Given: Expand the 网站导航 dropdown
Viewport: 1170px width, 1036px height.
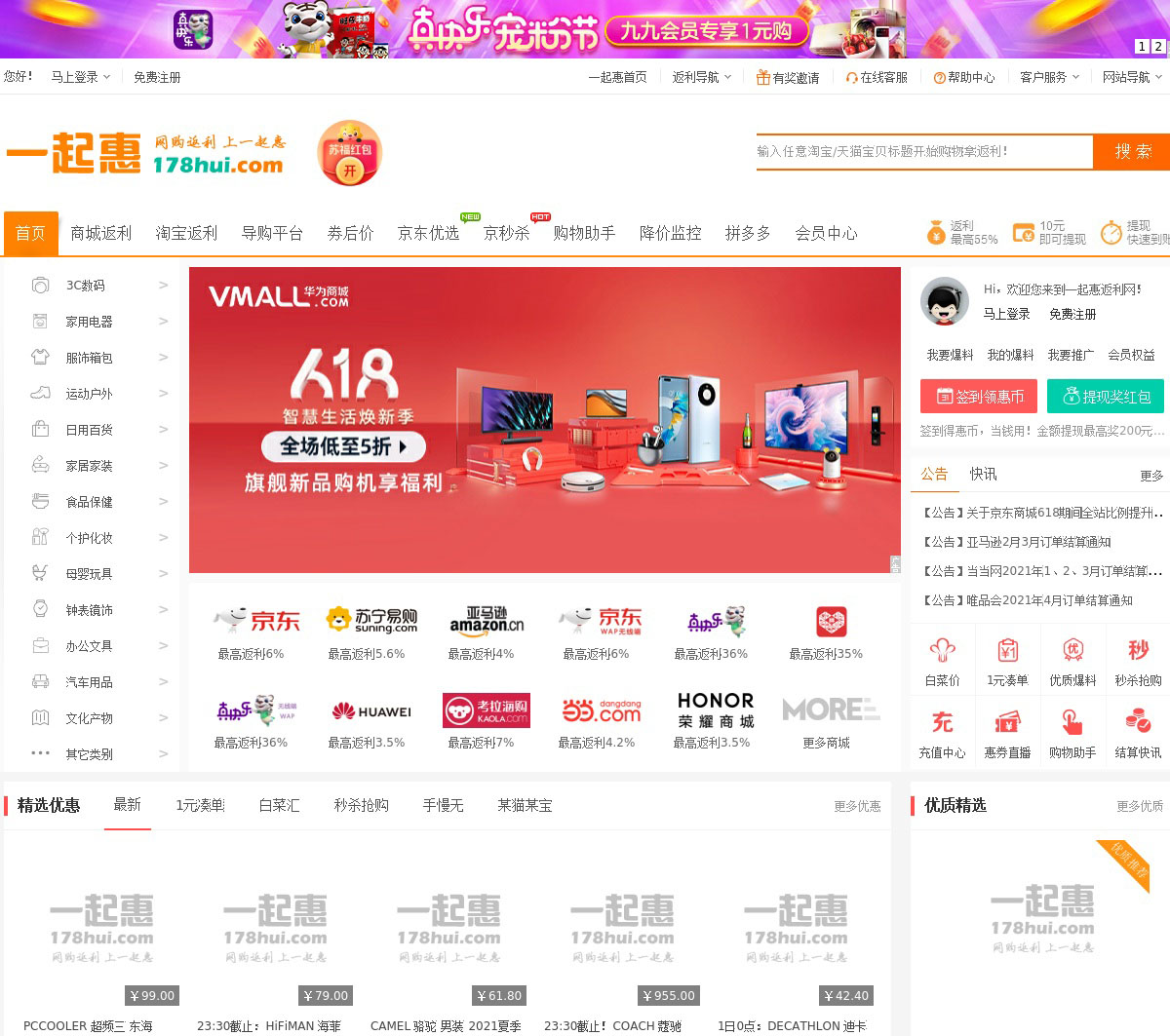Looking at the screenshot, I should pyautogui.click(x=1132, y=77).
